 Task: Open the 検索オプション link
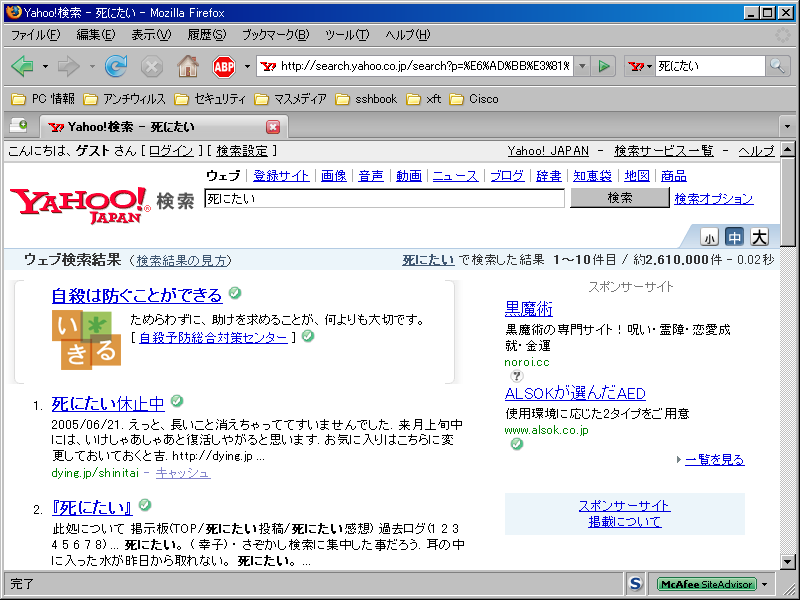click(714, 198)
